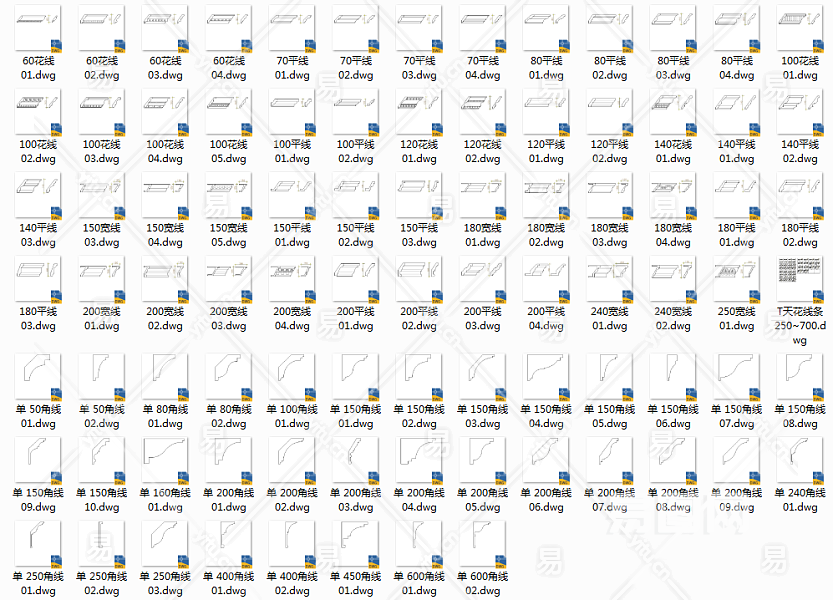Viewport: 833px width, 600px height.
Task: Select the 250宽线 01.dwg file icon
Action: click(x=737, y=279)
